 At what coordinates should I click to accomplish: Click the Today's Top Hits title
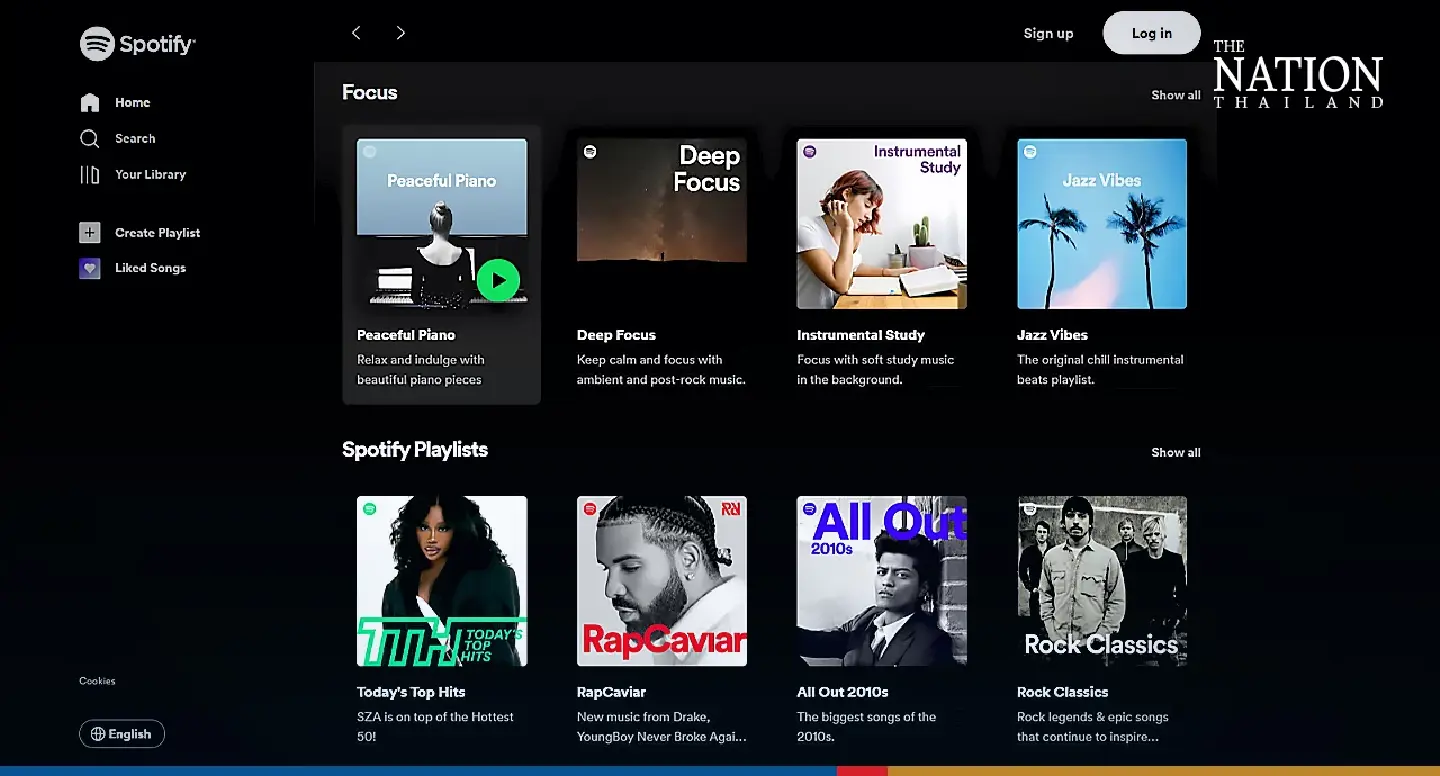point(411,692)
